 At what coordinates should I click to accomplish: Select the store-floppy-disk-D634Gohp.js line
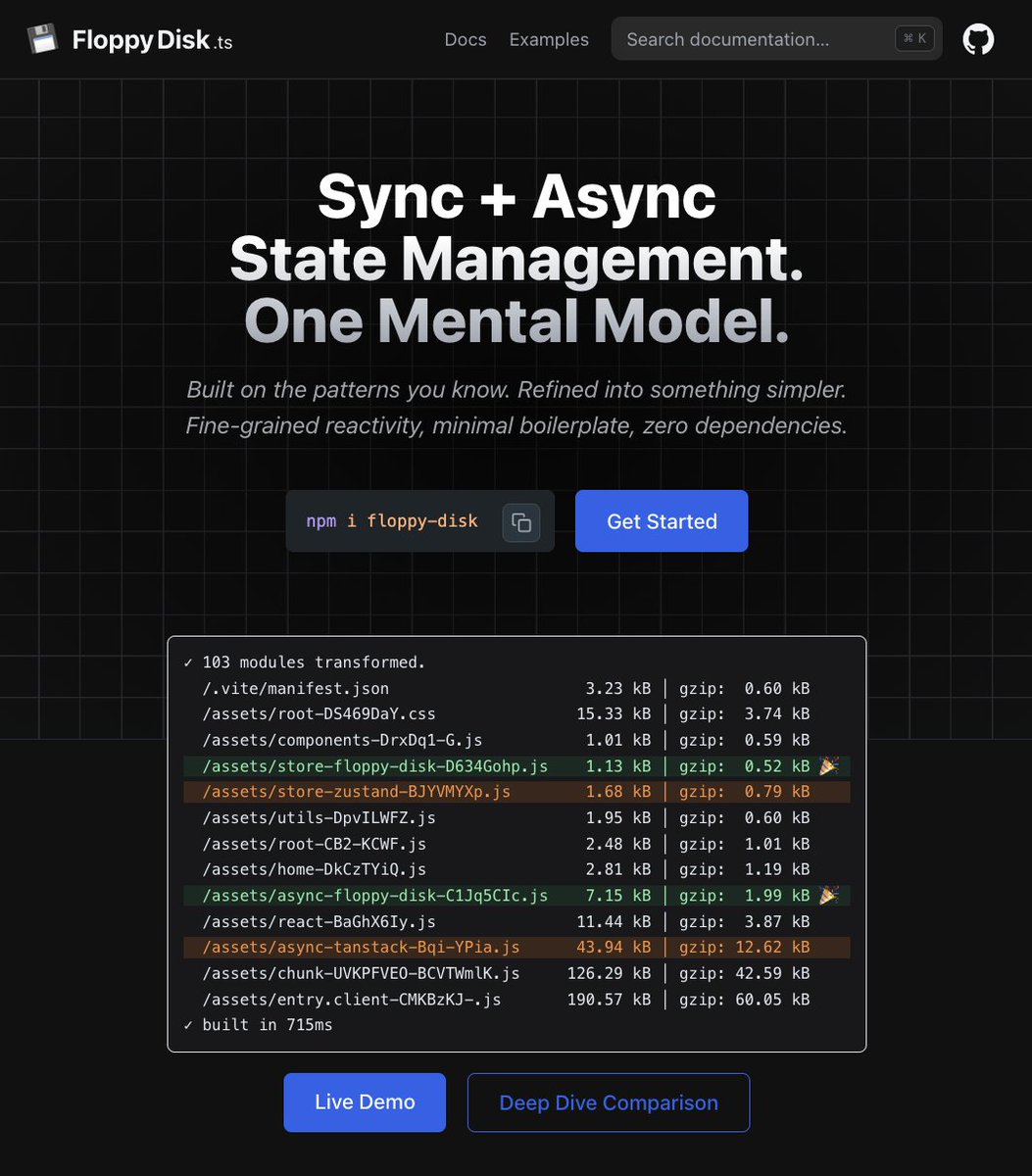[516, 765]
